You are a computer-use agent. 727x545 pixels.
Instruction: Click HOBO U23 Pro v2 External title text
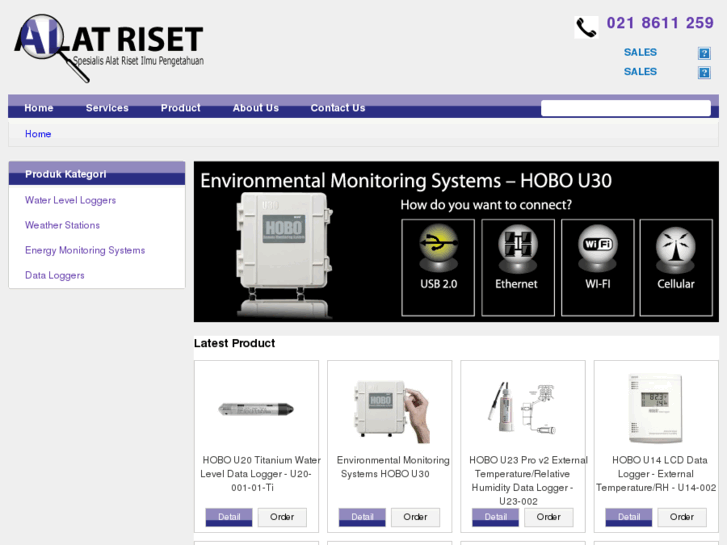(528, 481)
